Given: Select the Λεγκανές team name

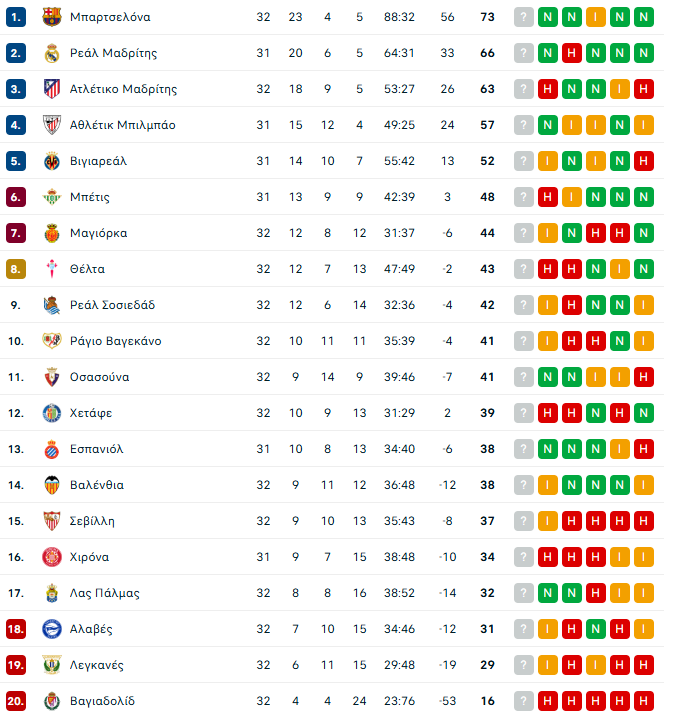Looking at the screenshot, I should coord(96,665).
